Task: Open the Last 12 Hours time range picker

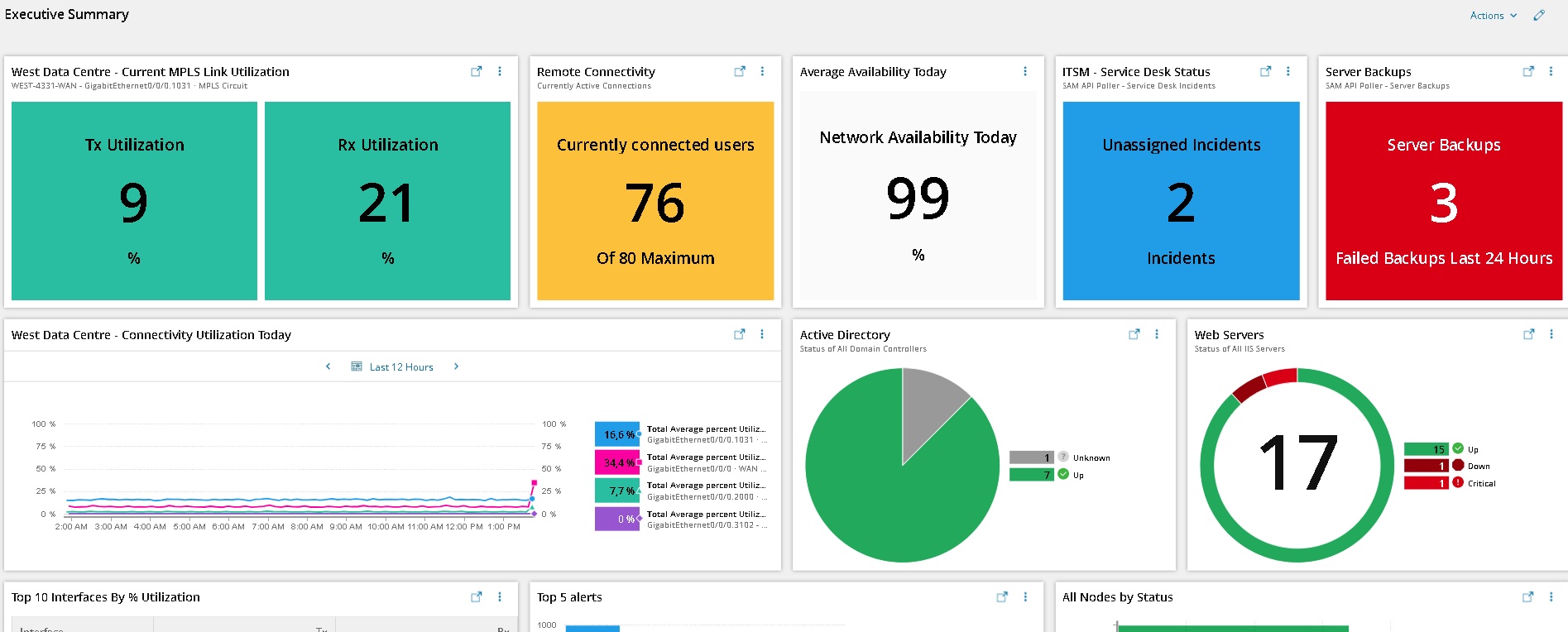Action: pos(393,366)
